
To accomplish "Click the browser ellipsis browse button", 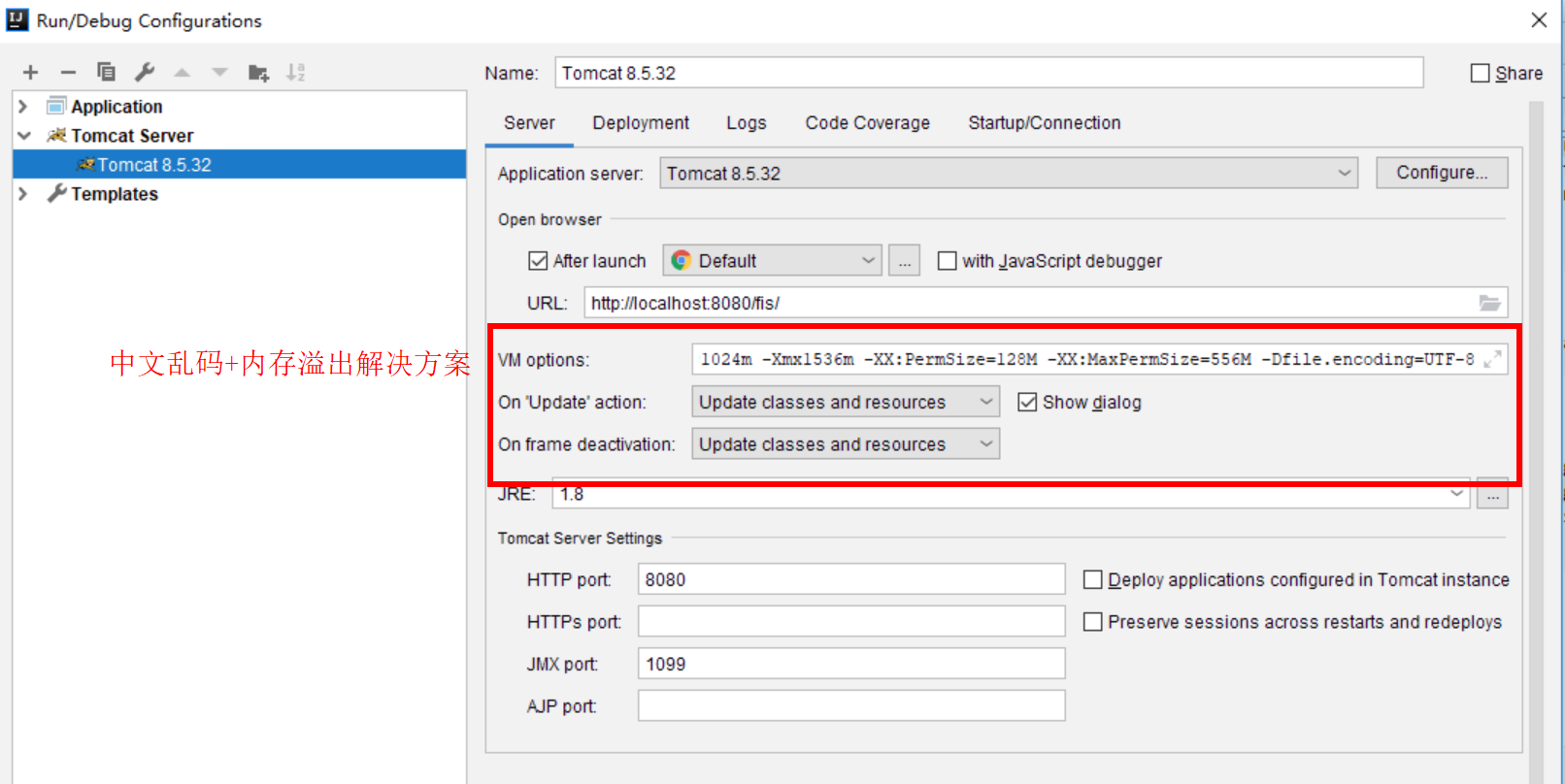I will click(x=904, y=260).
